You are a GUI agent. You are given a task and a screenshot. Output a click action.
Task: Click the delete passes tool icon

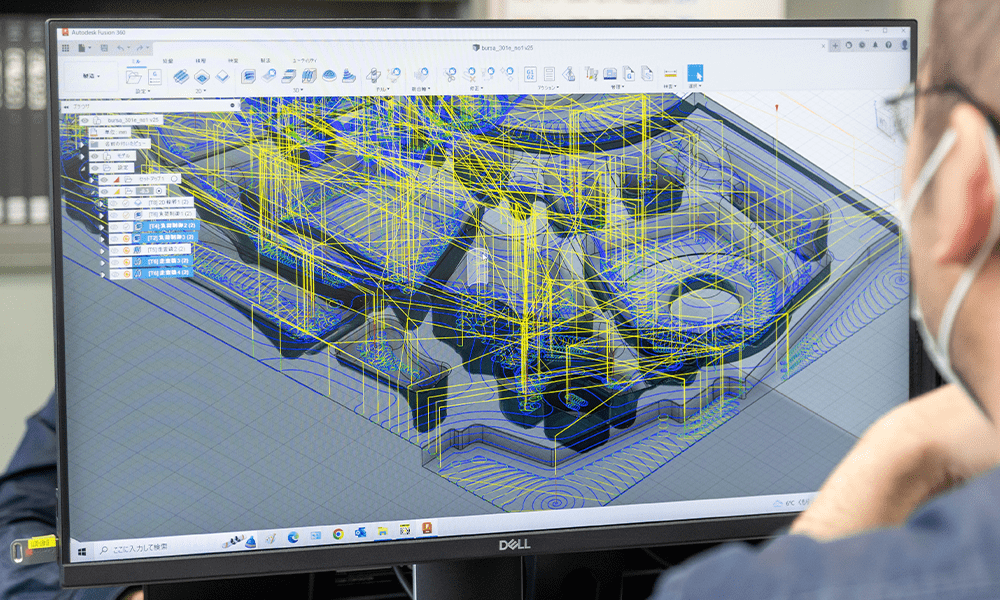coord(470,75)
